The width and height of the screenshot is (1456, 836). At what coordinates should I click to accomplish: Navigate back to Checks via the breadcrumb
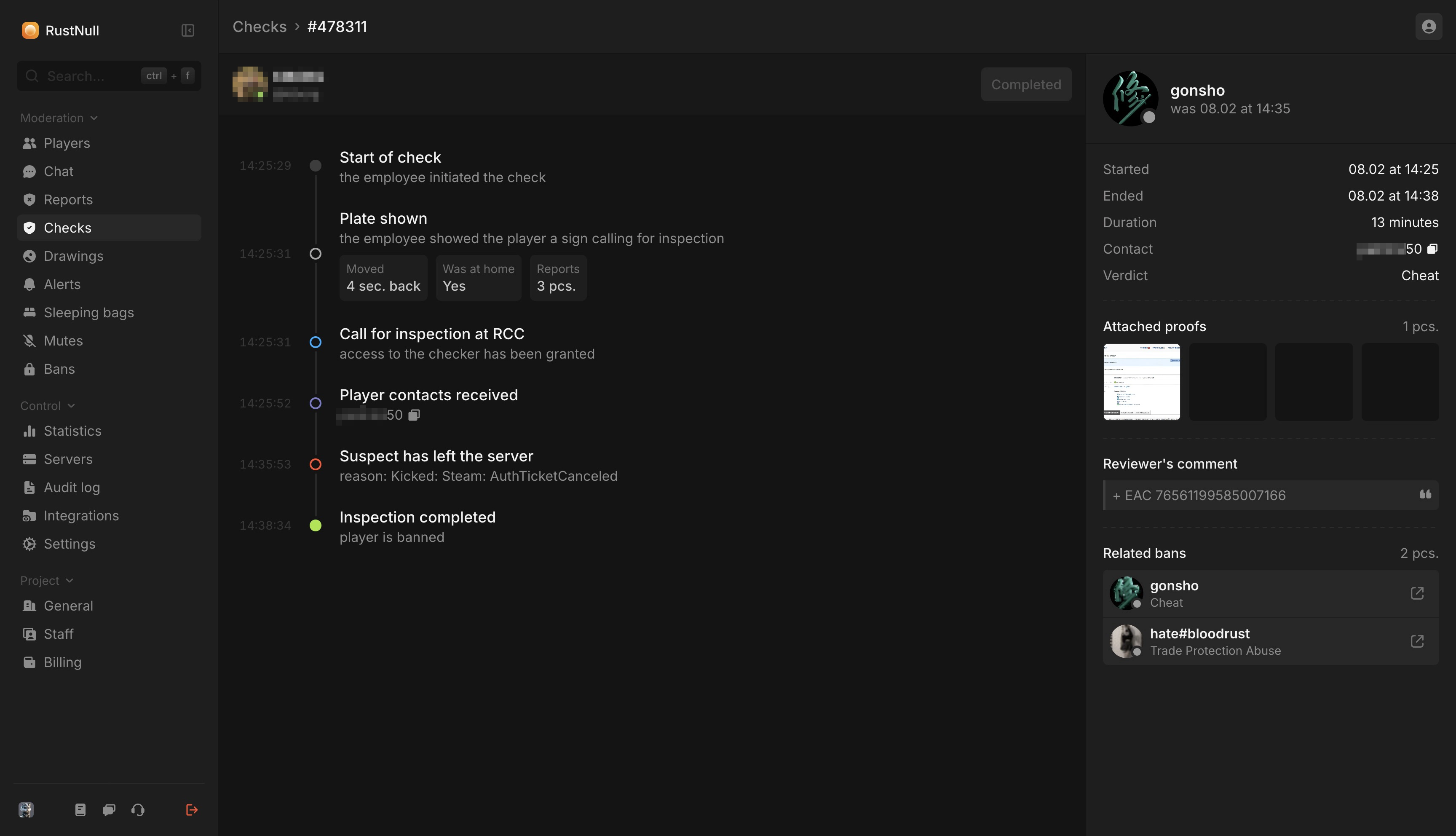260,27
